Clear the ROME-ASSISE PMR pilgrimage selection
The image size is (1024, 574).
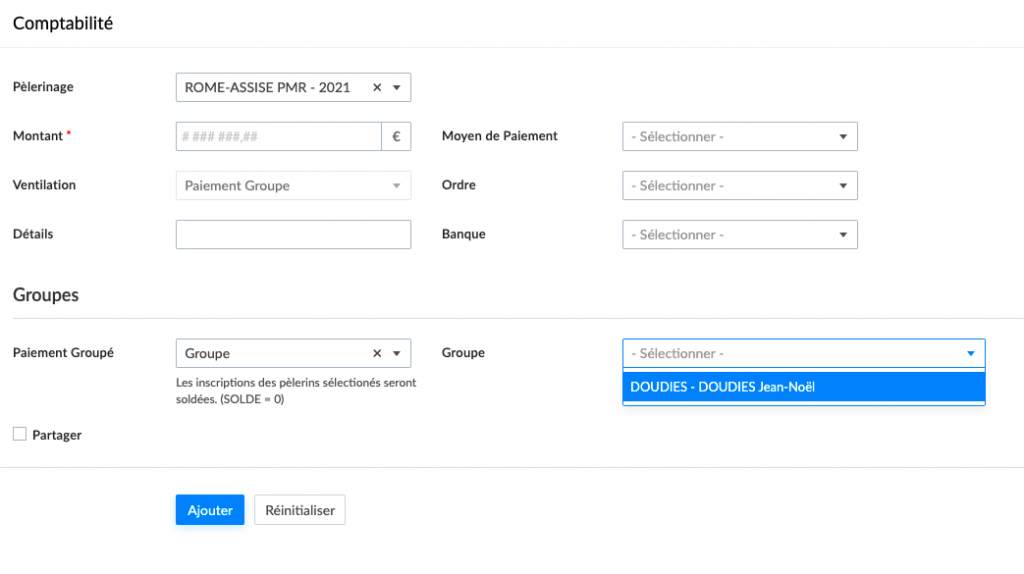click(x=377, y=88)
